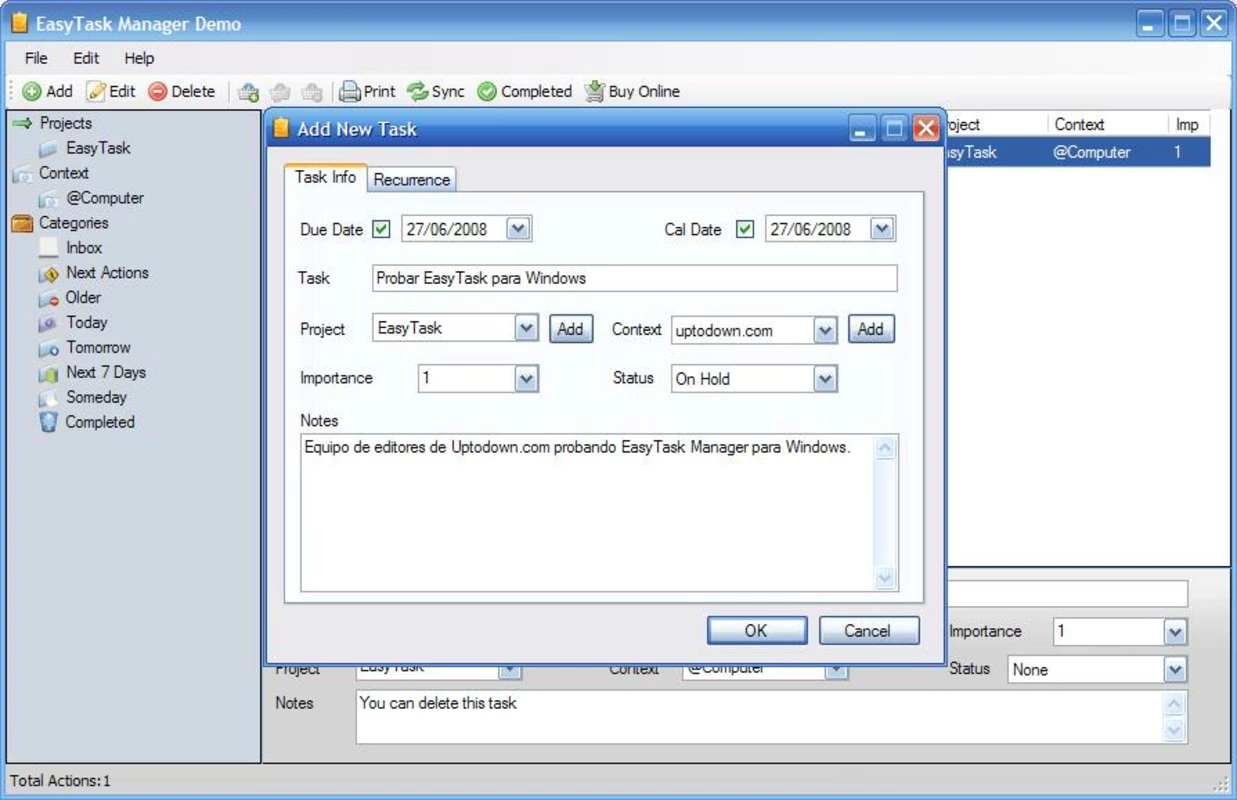This screenshot has width=1237, height=800.
Task: Maximize the Add New Task dialog
Action: click(x=895, y=128)
